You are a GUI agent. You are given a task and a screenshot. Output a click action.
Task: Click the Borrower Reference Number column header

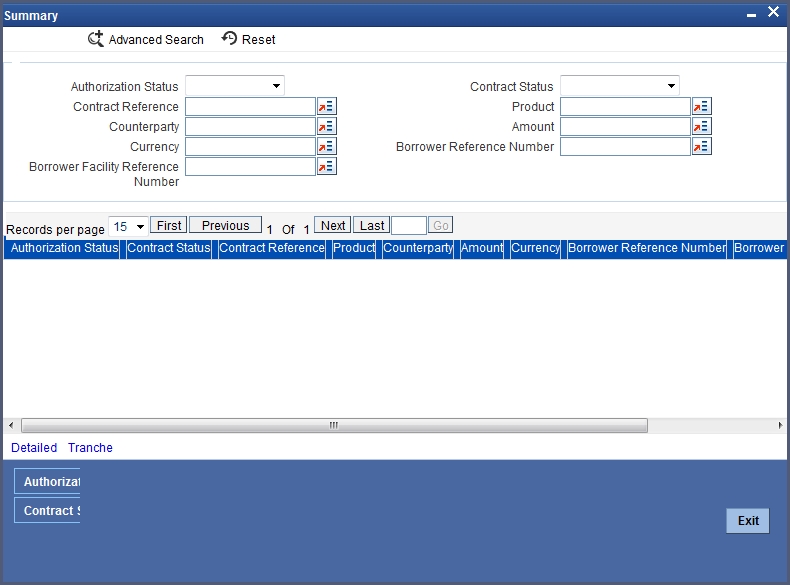(647, 248)
